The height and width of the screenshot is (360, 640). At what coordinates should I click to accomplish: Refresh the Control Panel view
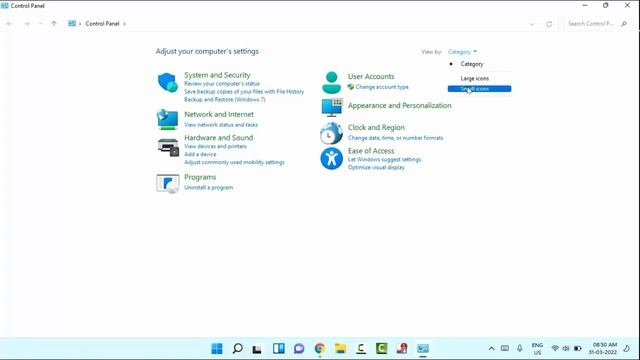point(549,24)
